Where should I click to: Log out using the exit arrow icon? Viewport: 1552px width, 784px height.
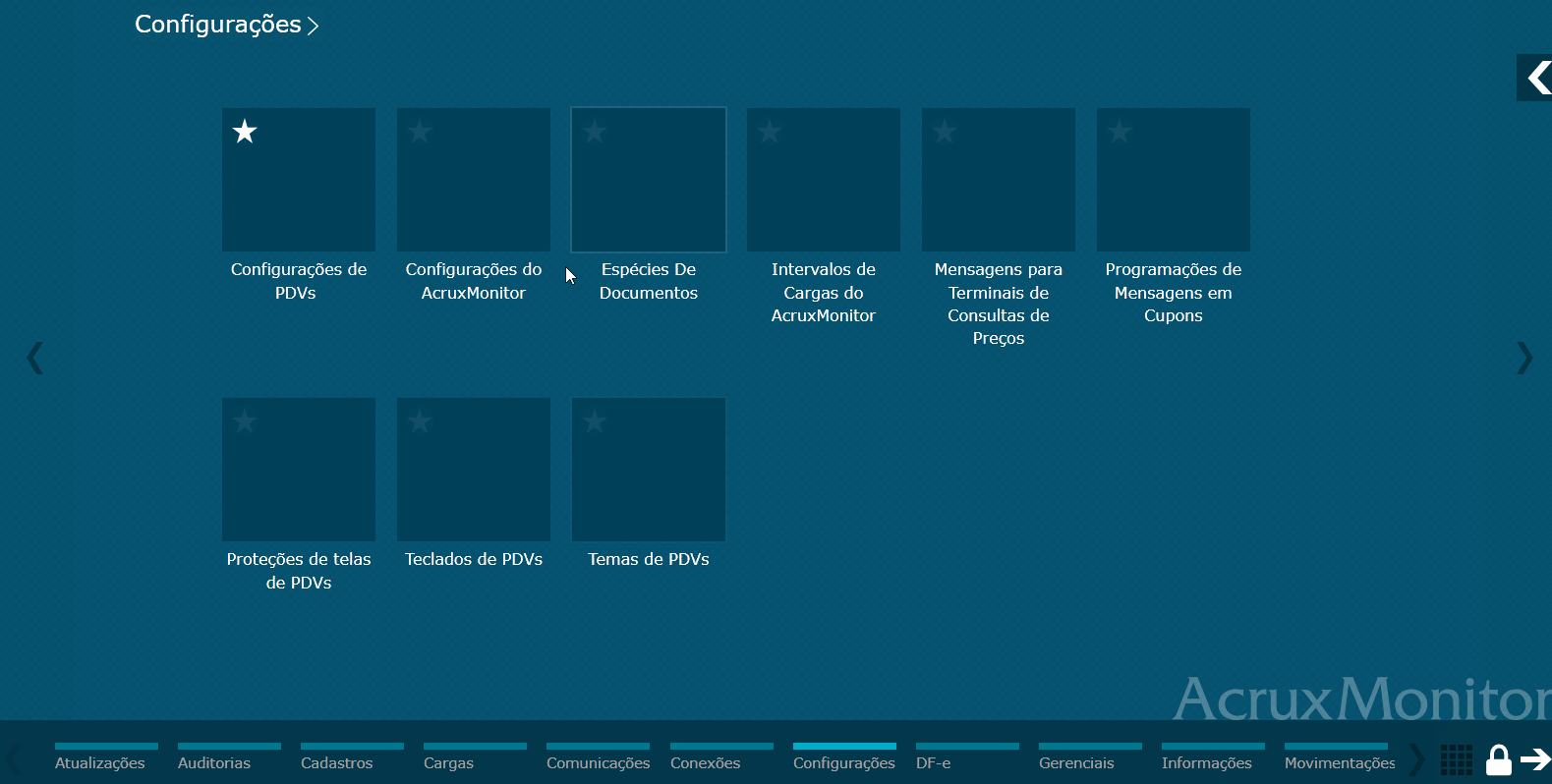pos(1535,759)
